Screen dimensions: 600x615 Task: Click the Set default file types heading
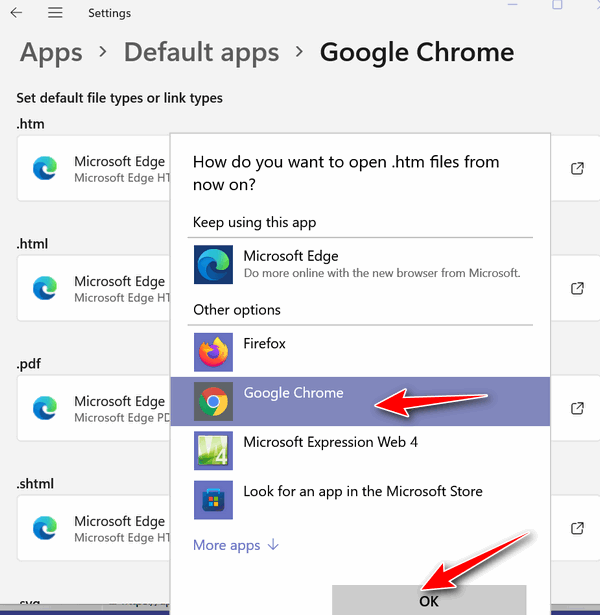tap(119, 98)
